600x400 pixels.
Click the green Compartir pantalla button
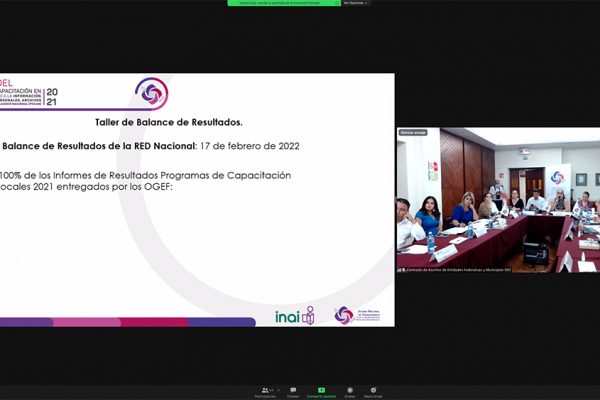[321, 393]
